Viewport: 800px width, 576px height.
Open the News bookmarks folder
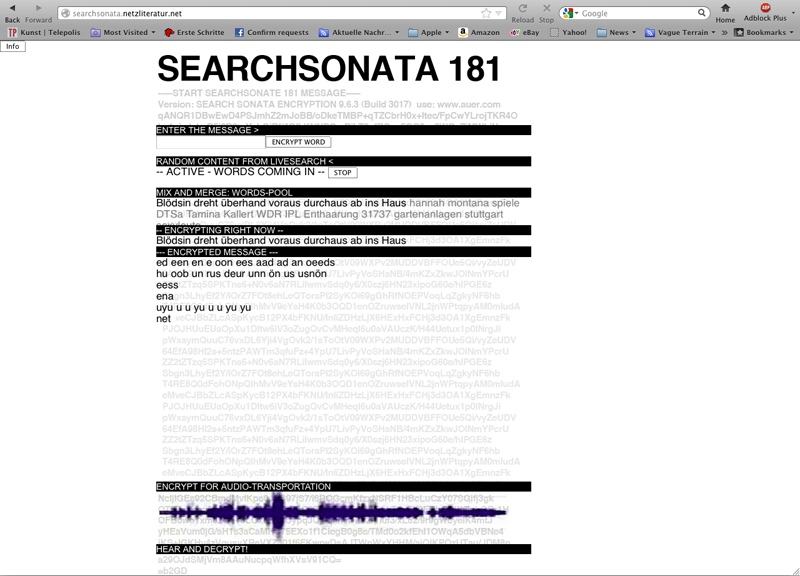[618, 32]
